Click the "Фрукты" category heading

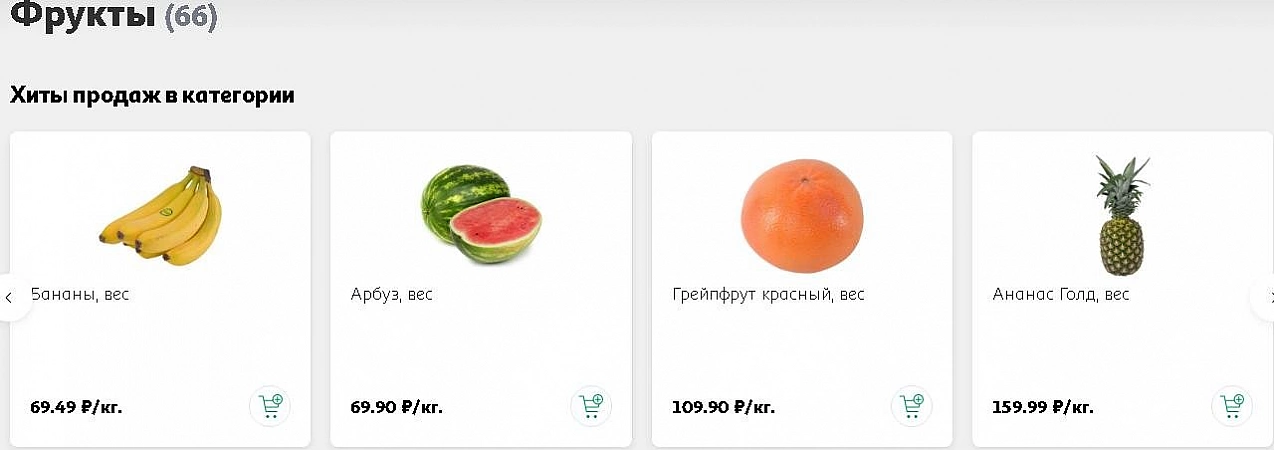coord(82,15)
